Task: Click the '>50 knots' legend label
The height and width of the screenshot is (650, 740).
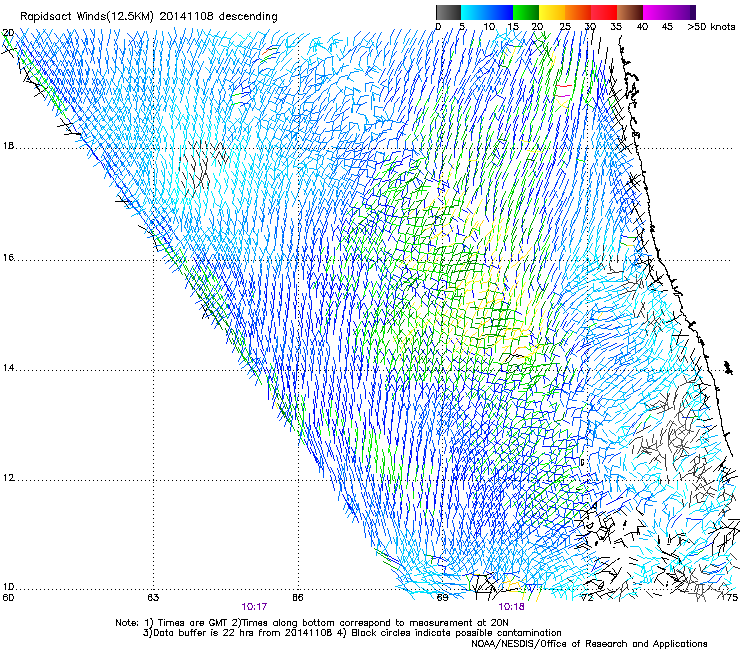Action: coord(711,26)
